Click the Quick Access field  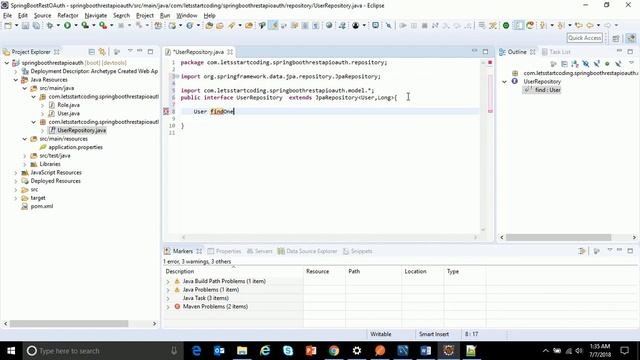pyautogui.click(x=584, y=38)
